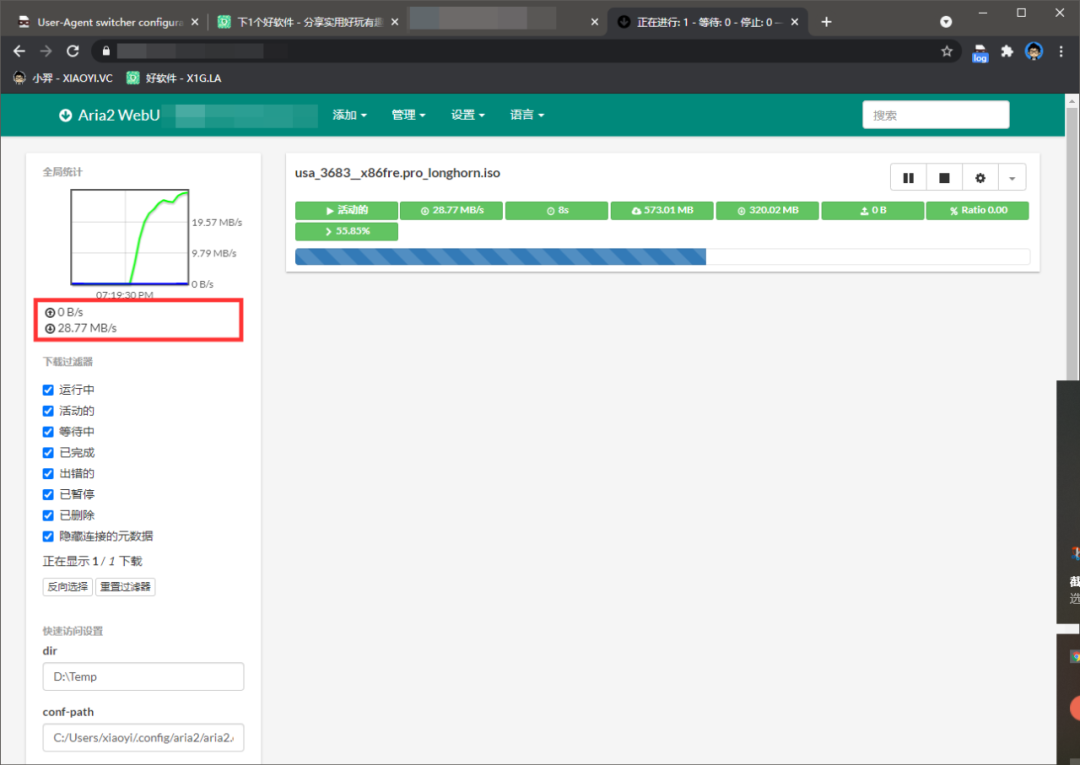
Task: Open the 设置 dropdown menu
Action: click(x=468, y=115)
